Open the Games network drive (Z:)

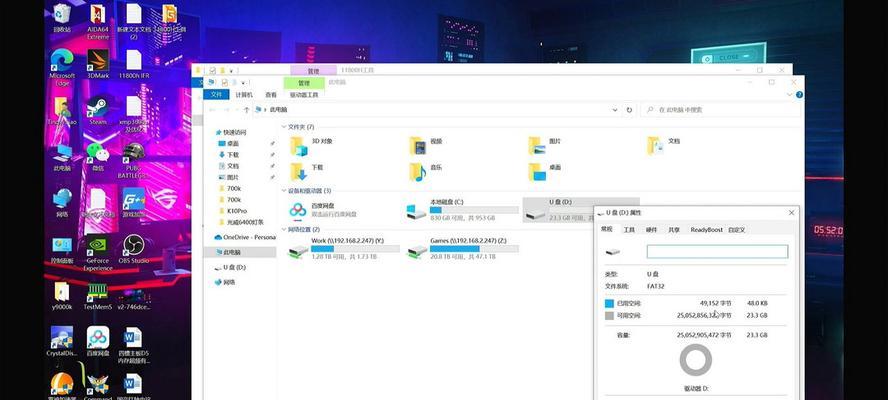pos(417,250)
